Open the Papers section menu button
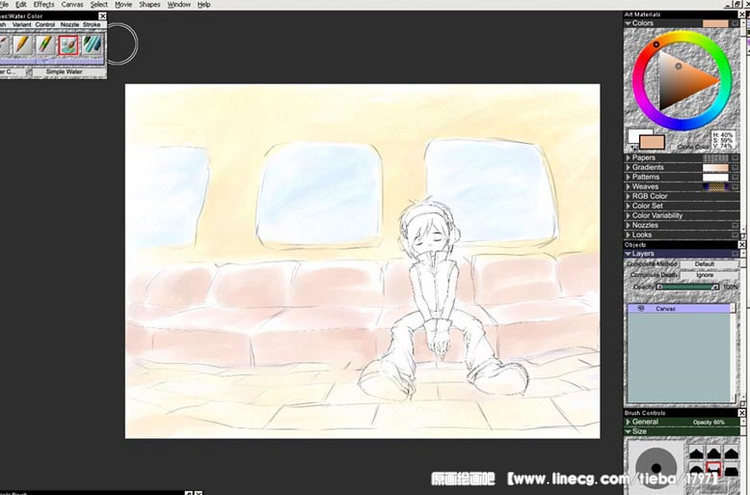The height and width of the screenshot is (495, 750). coord(735,158)
